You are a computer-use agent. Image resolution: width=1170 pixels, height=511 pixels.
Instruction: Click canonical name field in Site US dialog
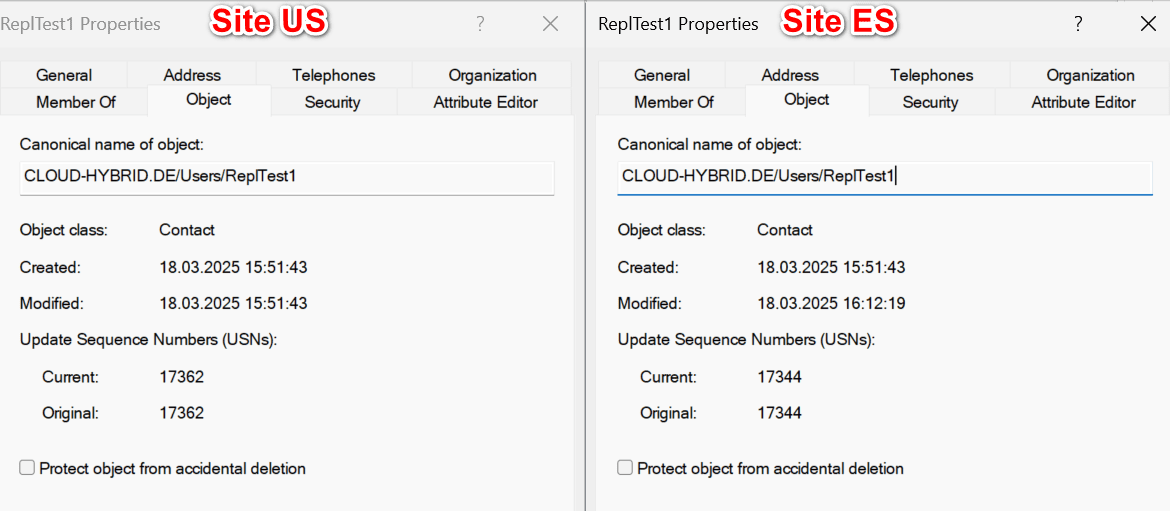pos(286,177)
